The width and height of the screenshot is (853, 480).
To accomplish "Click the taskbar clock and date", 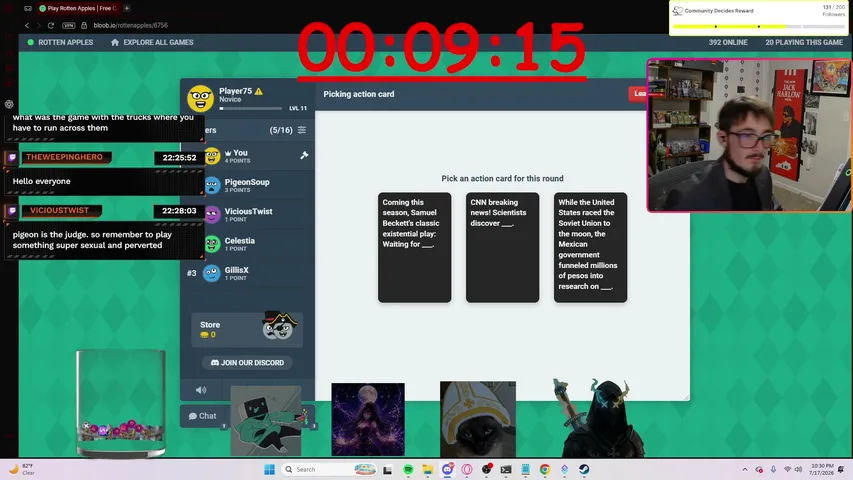I will 822,469.
